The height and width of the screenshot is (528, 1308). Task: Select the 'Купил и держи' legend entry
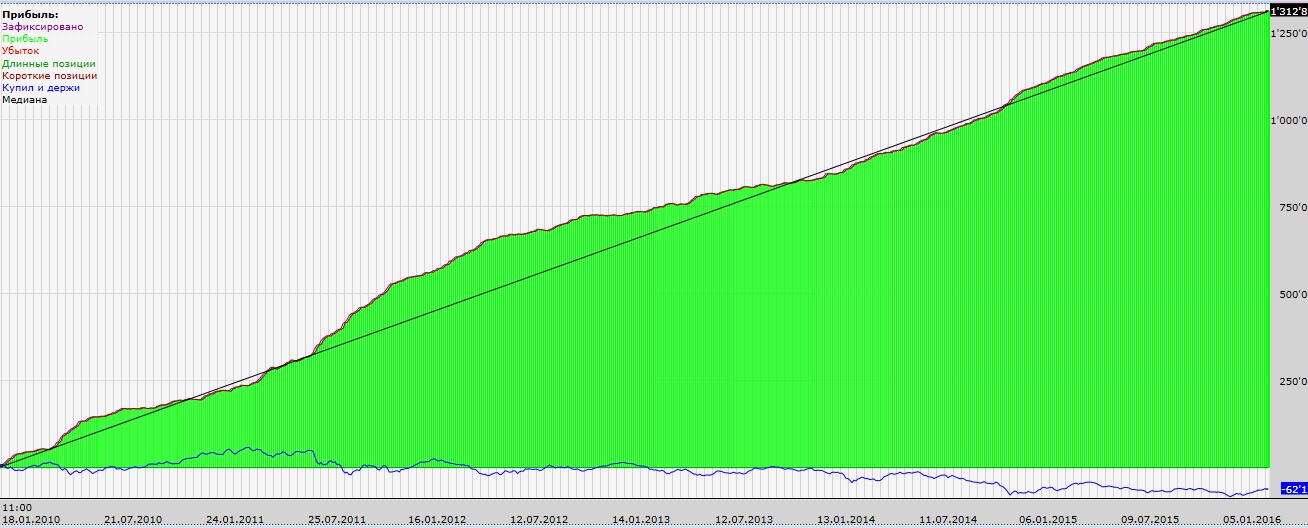point(41,87)
